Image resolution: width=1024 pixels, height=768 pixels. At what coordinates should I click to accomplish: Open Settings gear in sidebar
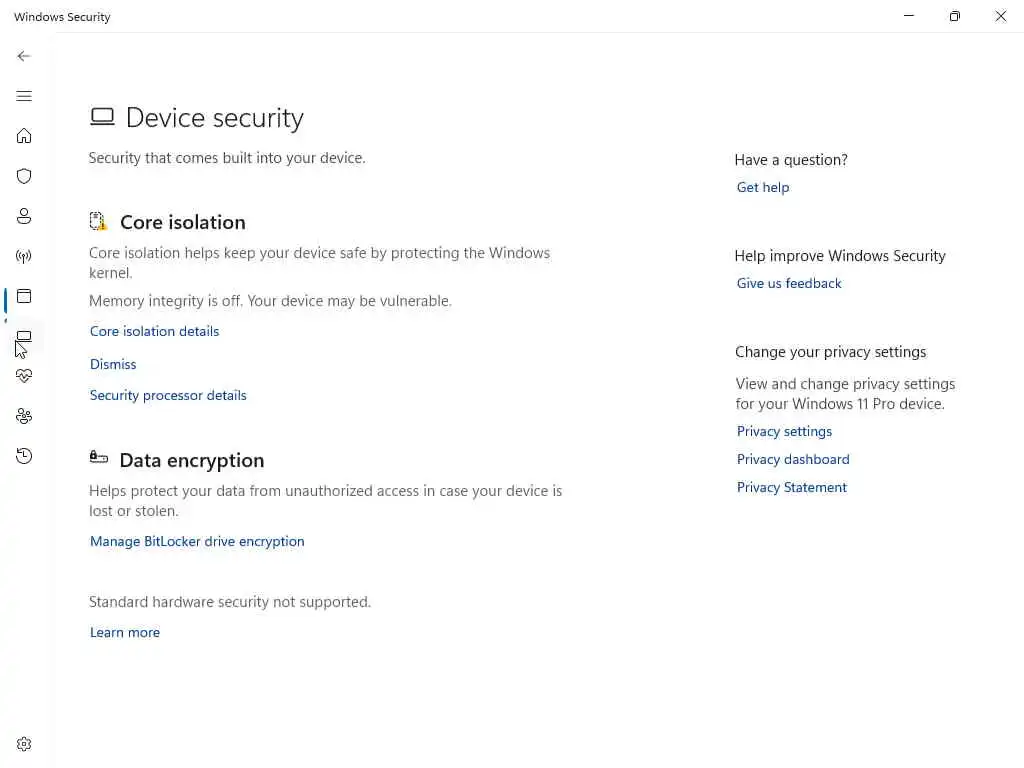(x=24, y=744)
